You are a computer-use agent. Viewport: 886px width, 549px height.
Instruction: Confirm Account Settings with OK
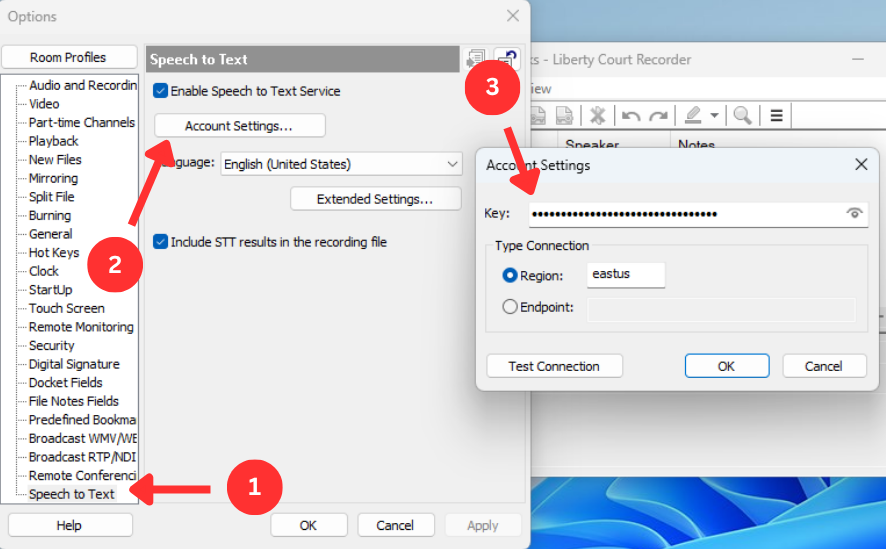pos(727,366)
